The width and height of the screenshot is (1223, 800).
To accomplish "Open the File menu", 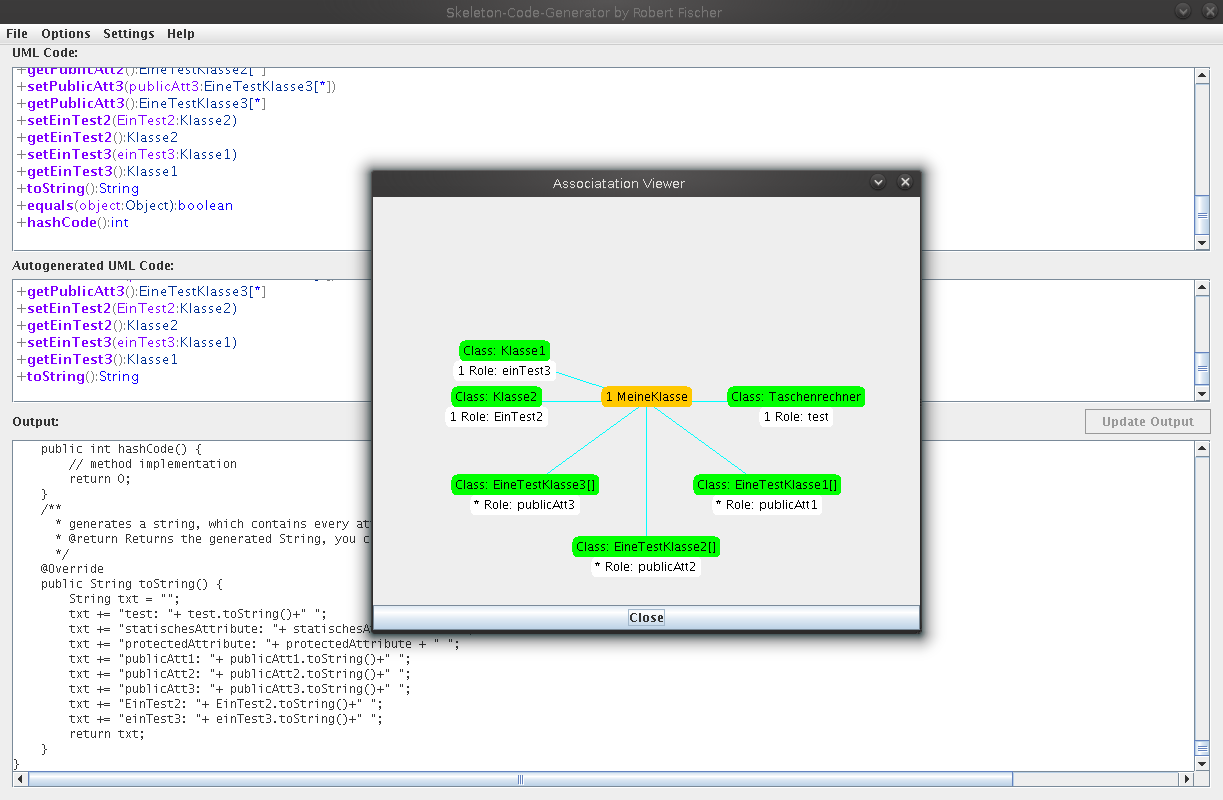I will [x=17, y=33].
